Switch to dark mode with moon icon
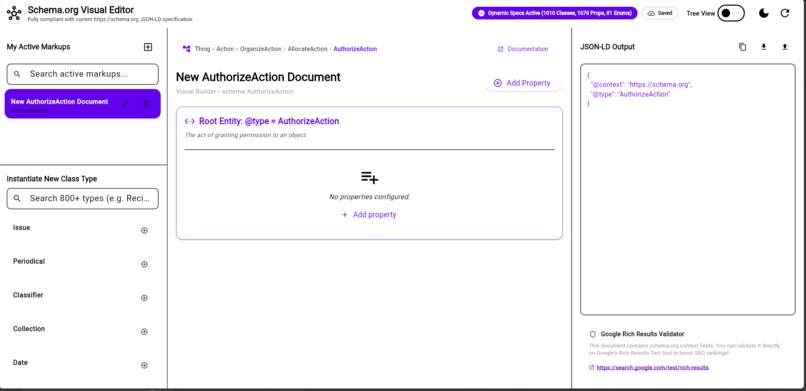This screenshot has width=806, height=391. point(764,13)
